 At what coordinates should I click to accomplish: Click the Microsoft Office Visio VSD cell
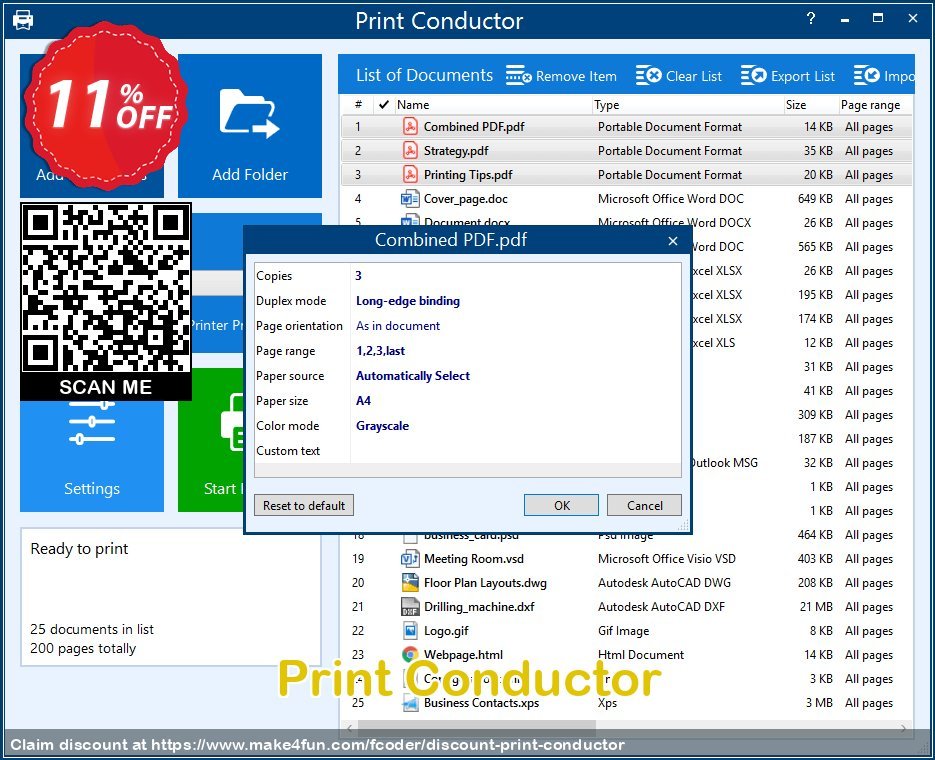(x=667, y=559)
